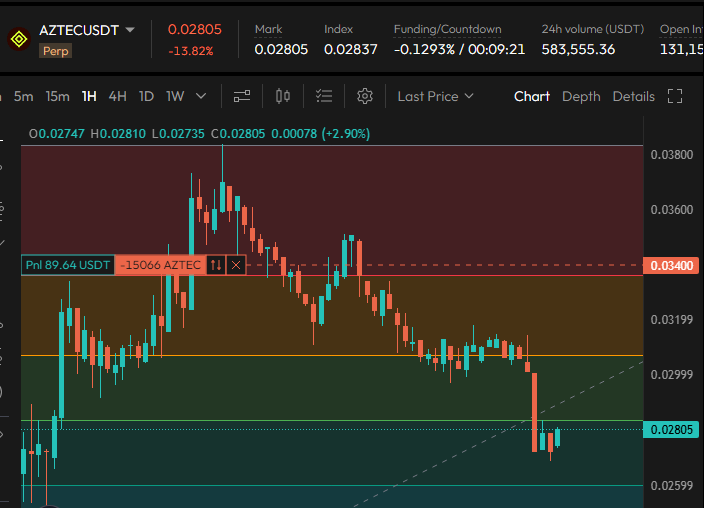This screenshot has width=704, height=508.
Task: Select the 4H timeframe
Action: tap(117, 96)
